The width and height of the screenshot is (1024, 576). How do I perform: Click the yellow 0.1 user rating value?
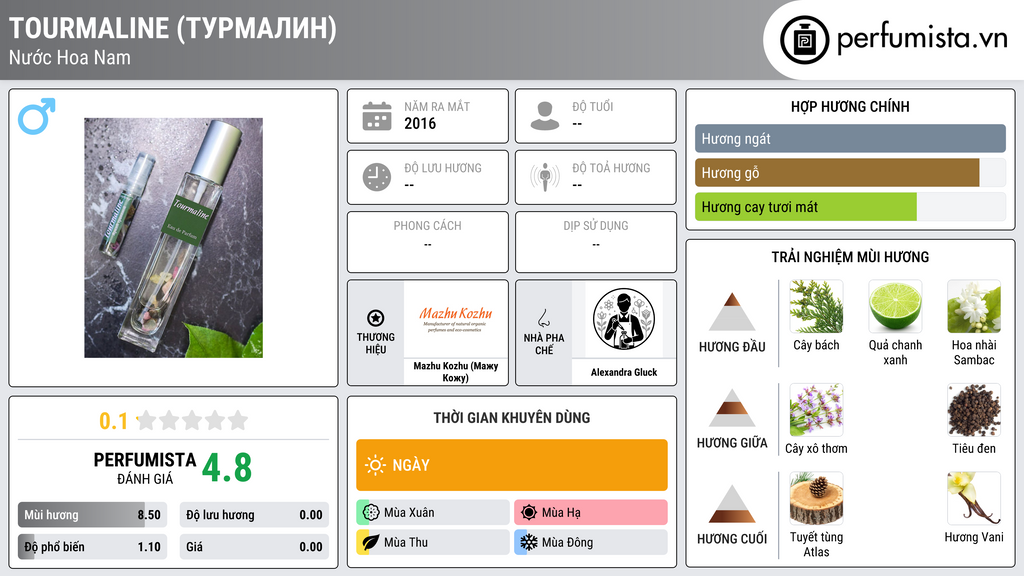click(x=113, y=421)
